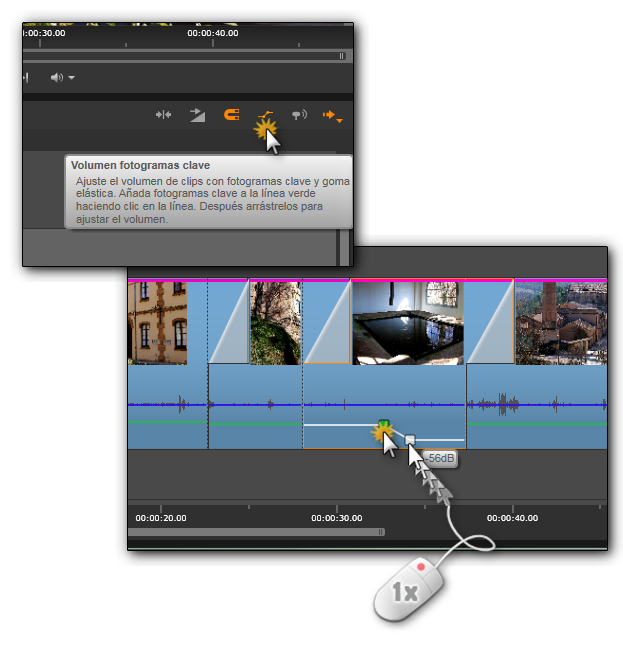
Task: Click the lower timeline's horizontal scrollbar thumb
Action: [256, 532]
